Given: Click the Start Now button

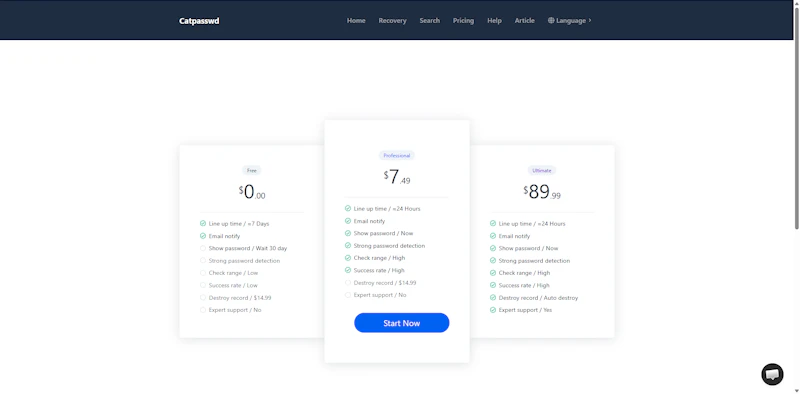Looking at the screenshot, I should pos(402,323).
